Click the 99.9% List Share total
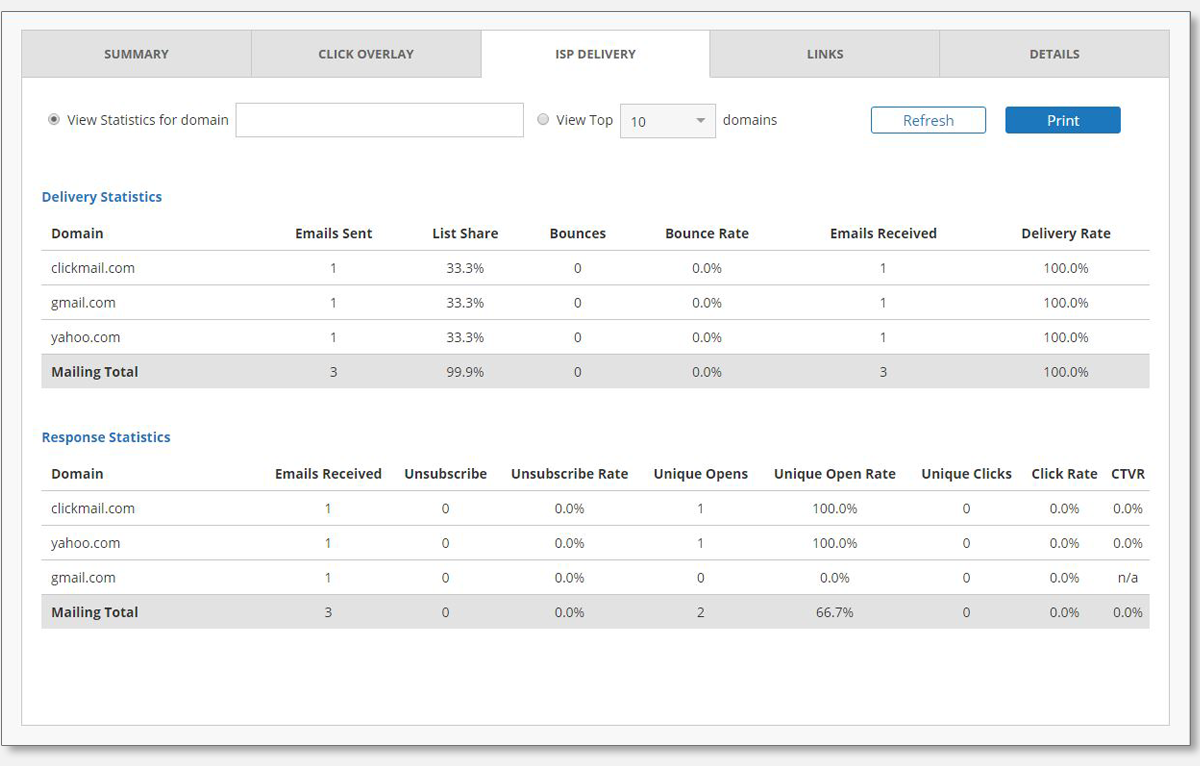 tap(465, 372)
